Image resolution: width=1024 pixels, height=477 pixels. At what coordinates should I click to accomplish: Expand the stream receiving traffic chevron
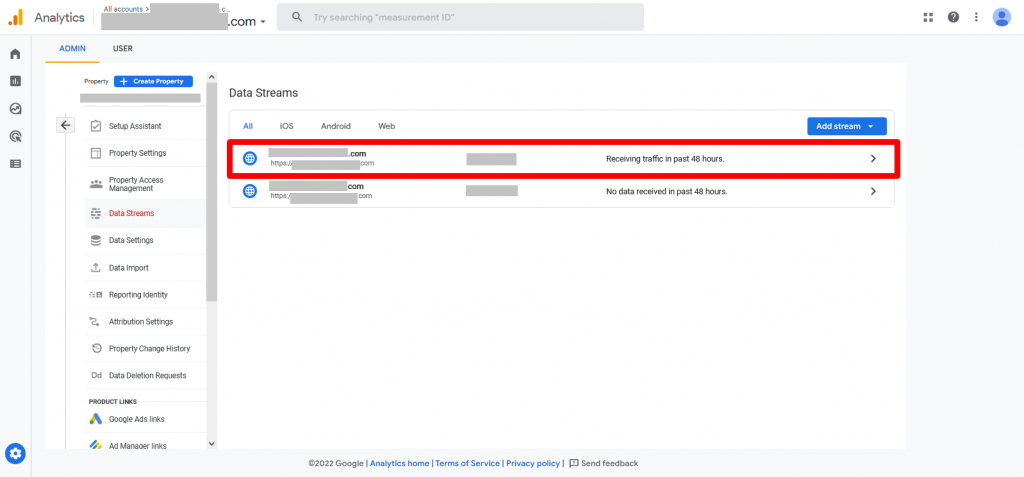click(x=874, y=158)
